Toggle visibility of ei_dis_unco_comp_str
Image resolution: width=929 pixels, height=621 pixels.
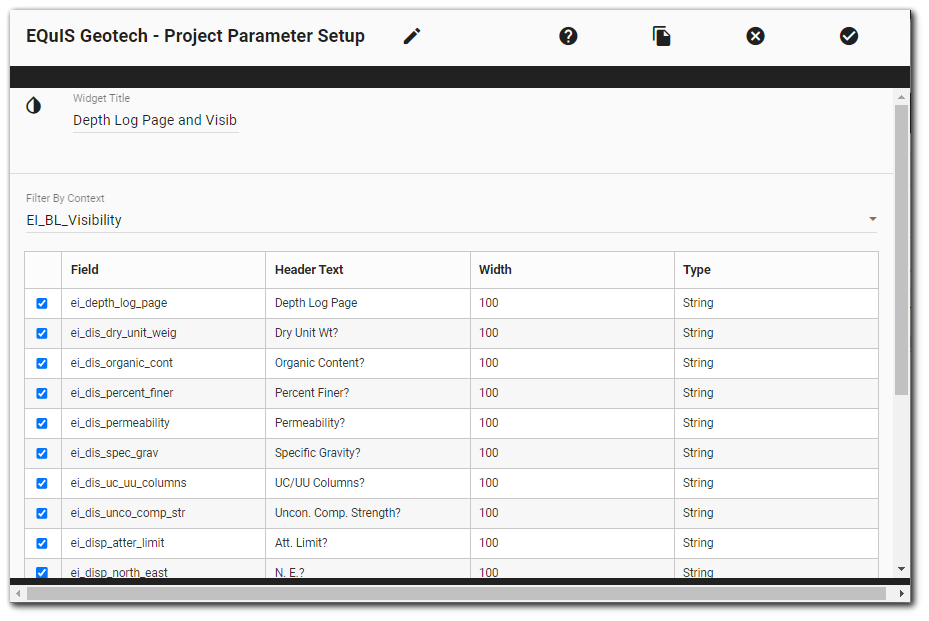pyautogui.click(x=41, y=513)
